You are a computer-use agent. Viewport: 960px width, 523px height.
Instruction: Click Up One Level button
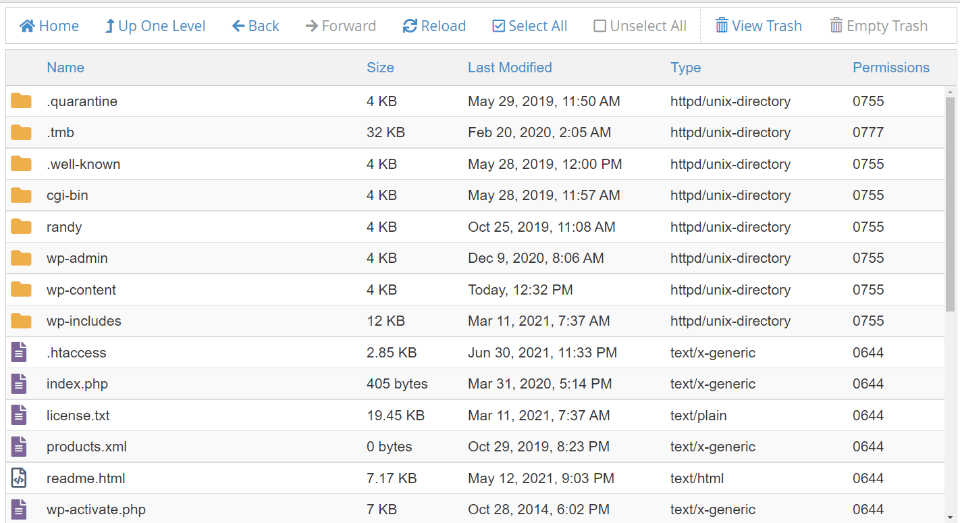click(x=155, y=26)
